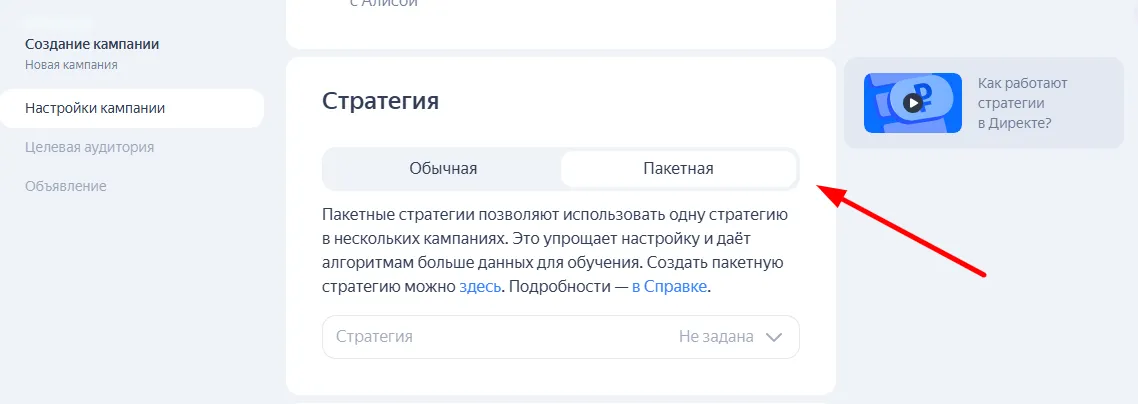The width and height of the screenshot is (1138, 404).
Task: Click the Новая кампания subtitle
Action: point(71,65)
